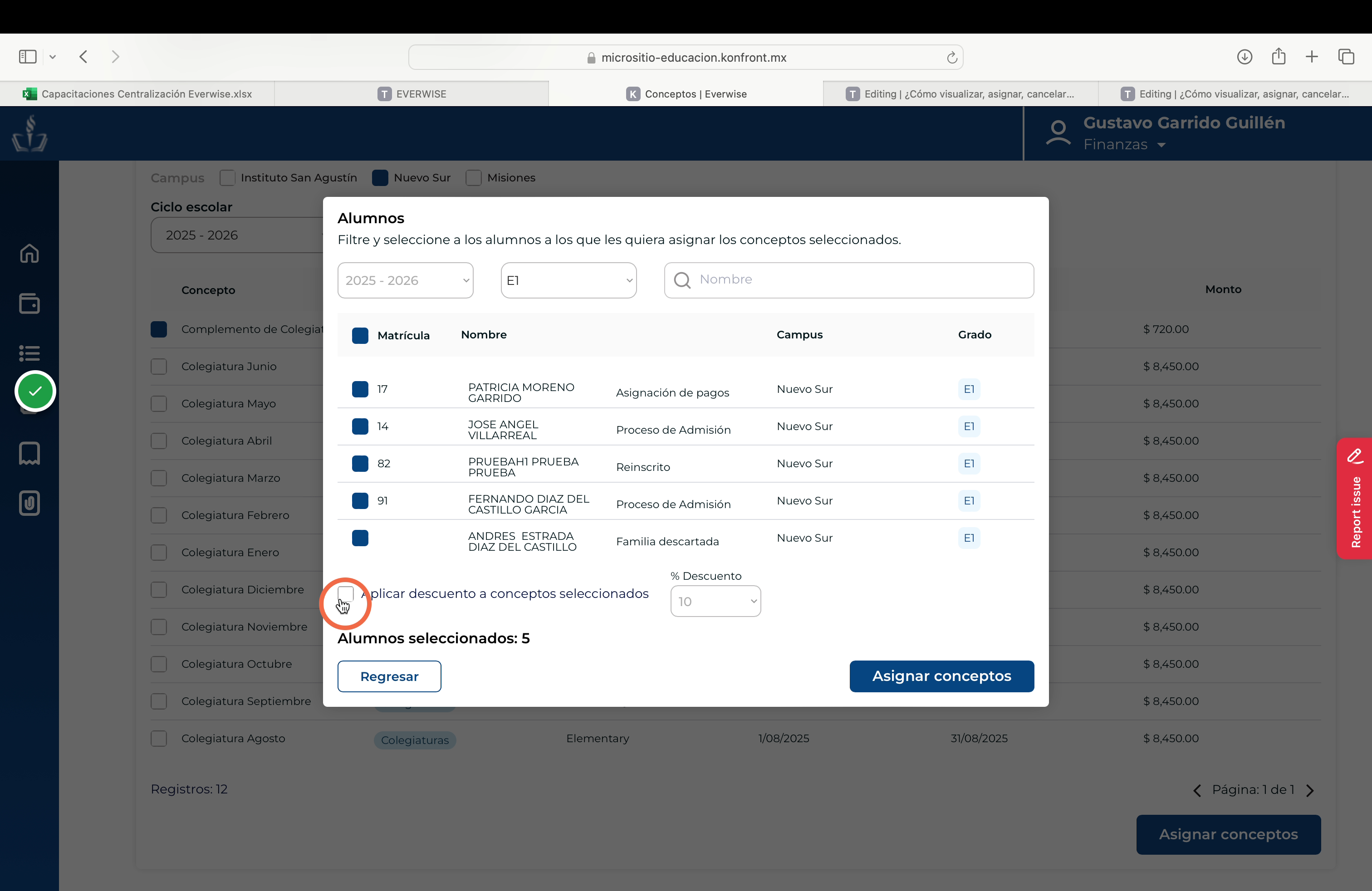Screen dimensions: 1372x891
Task: Check the Colegiatura Junio concept checkbox
Action: pyautogui.click(x=158, y=367)
